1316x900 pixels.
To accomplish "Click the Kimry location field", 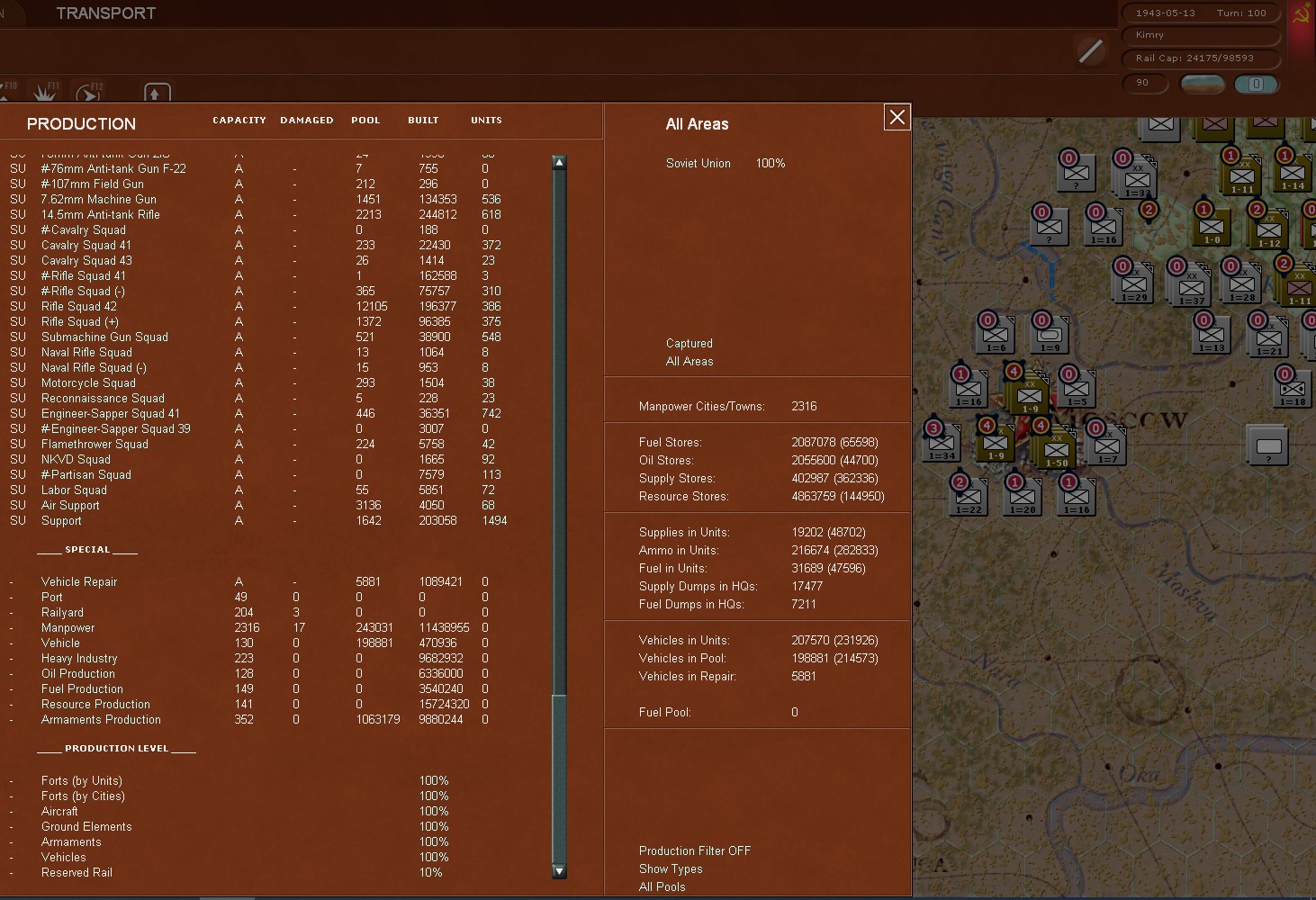I will [x=1201, y=36].
